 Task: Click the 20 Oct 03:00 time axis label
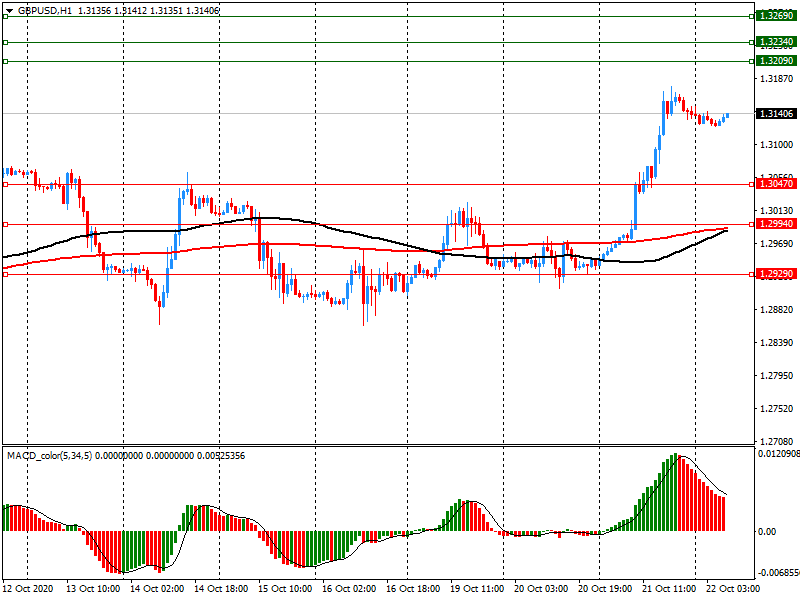tap(541, 588)
